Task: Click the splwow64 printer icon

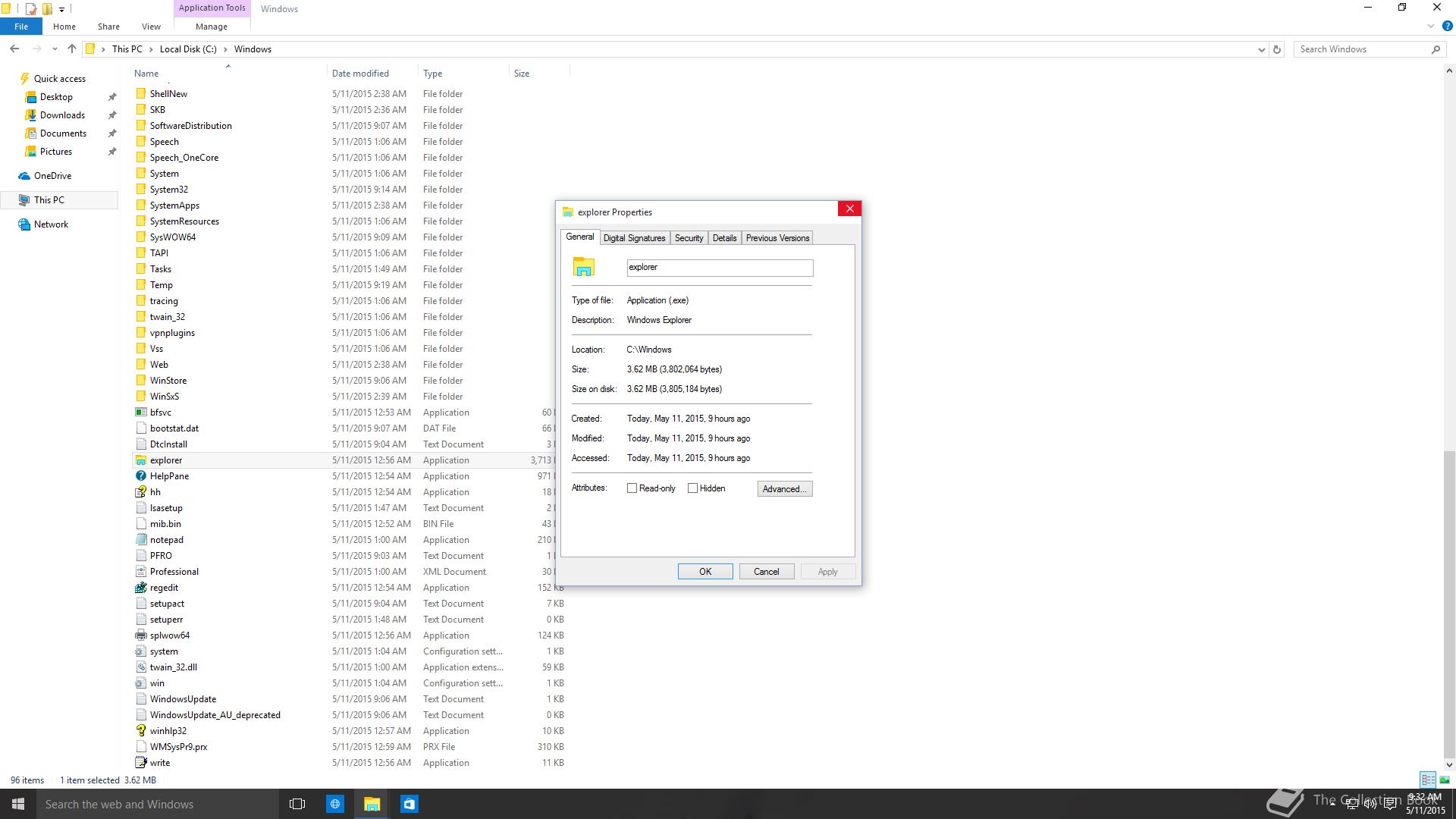Action: [x=140, y=635]
